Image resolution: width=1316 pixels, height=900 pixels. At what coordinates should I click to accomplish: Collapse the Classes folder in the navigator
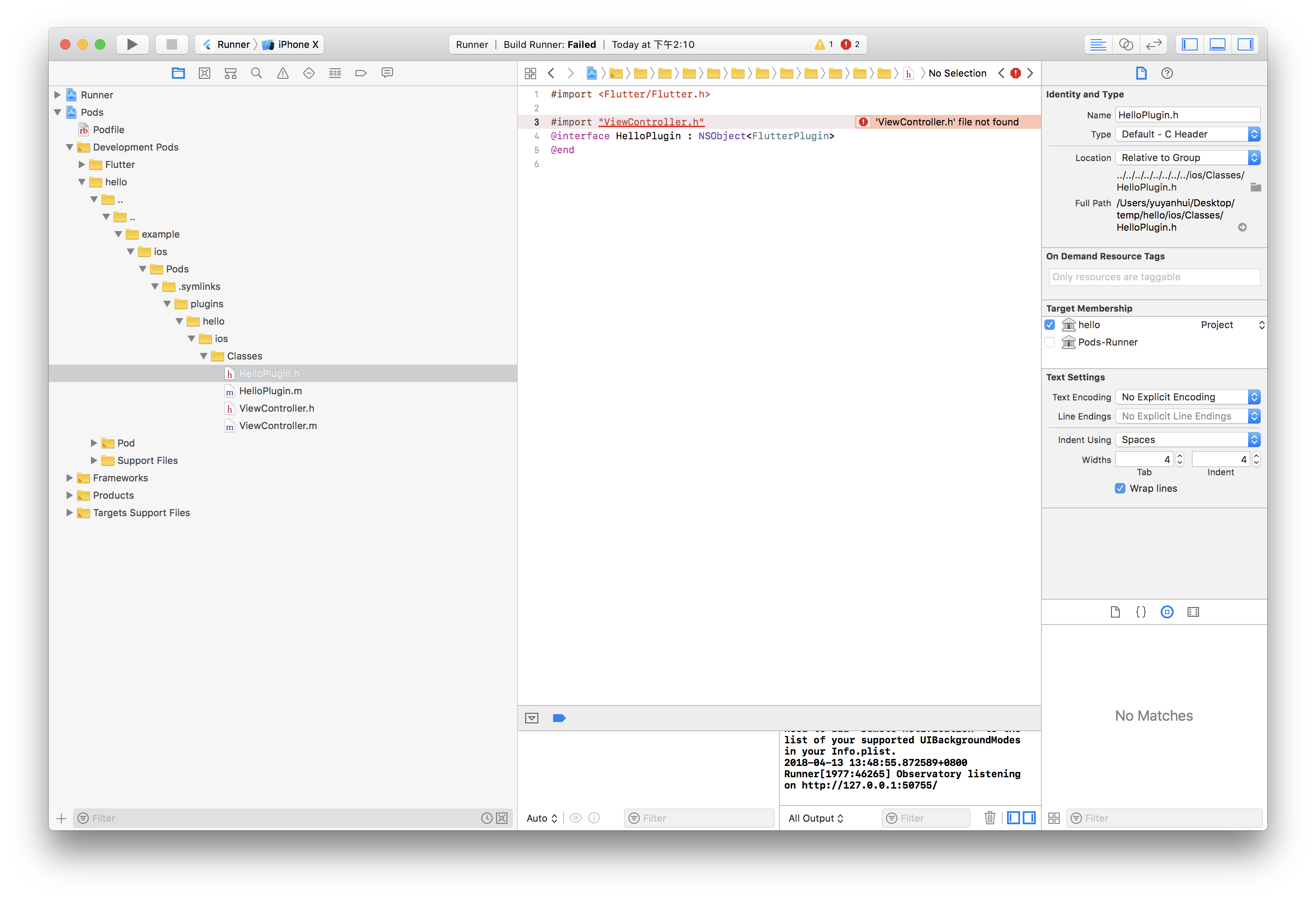click(x=204, y=356)
